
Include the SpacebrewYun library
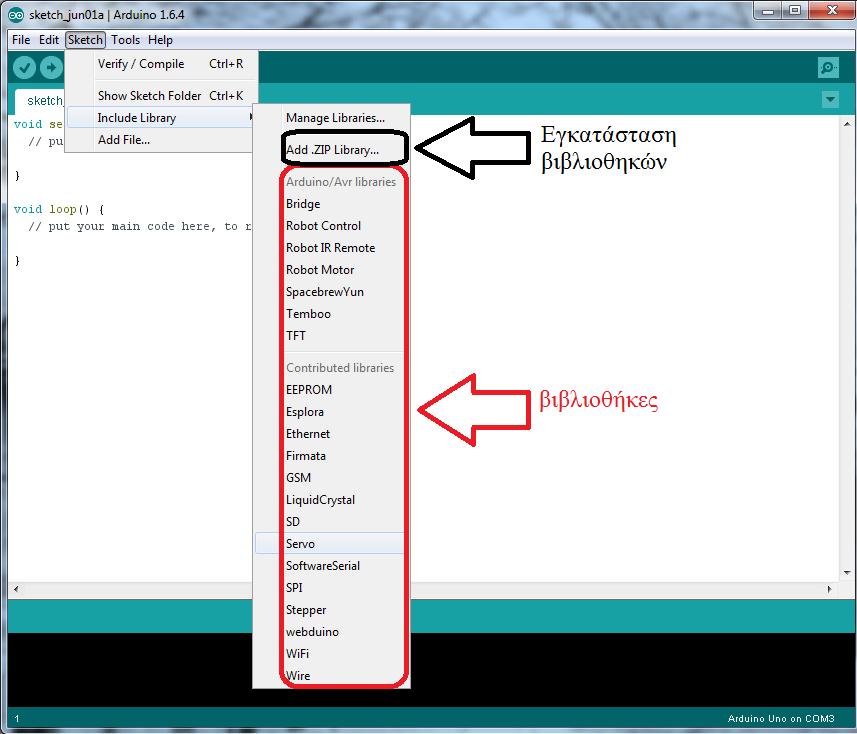(331, 291)
